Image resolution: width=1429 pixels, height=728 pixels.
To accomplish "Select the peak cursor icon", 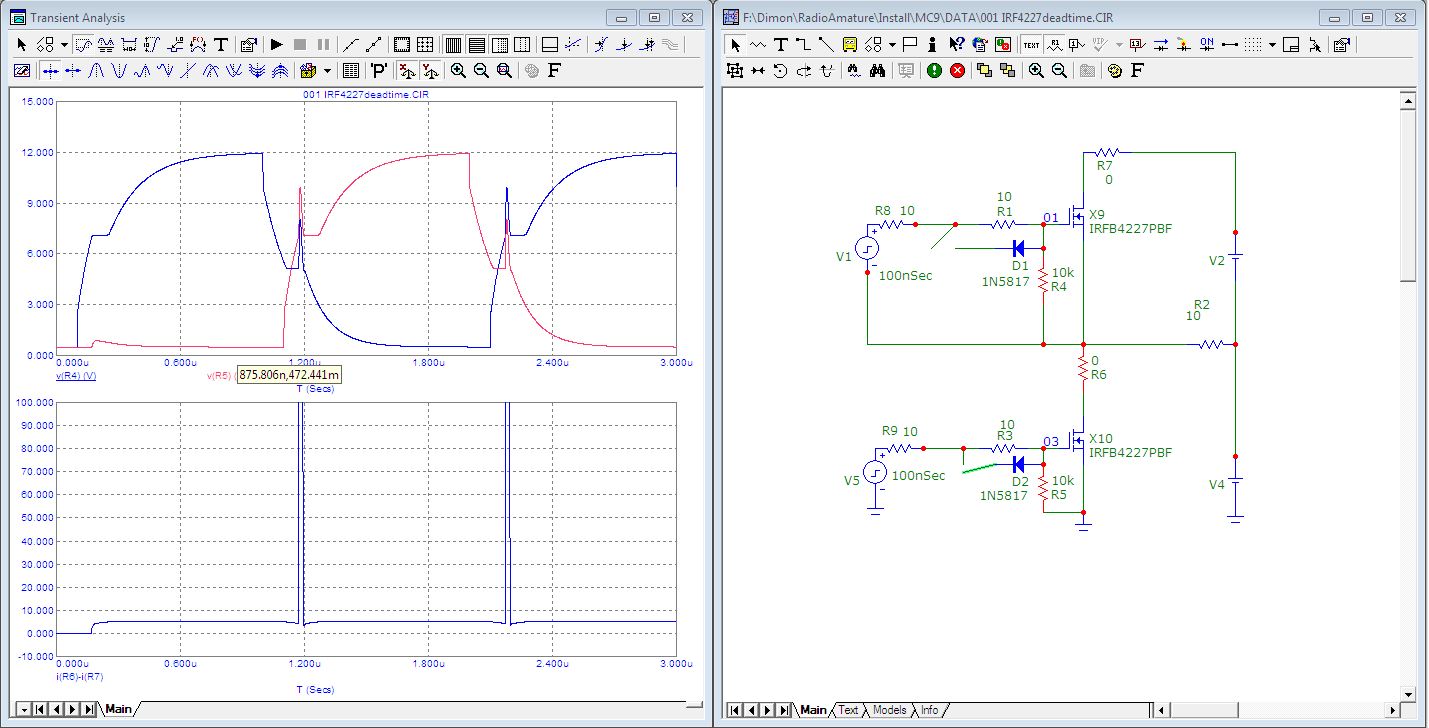I will pyautogui.click(x=96, y=70).
